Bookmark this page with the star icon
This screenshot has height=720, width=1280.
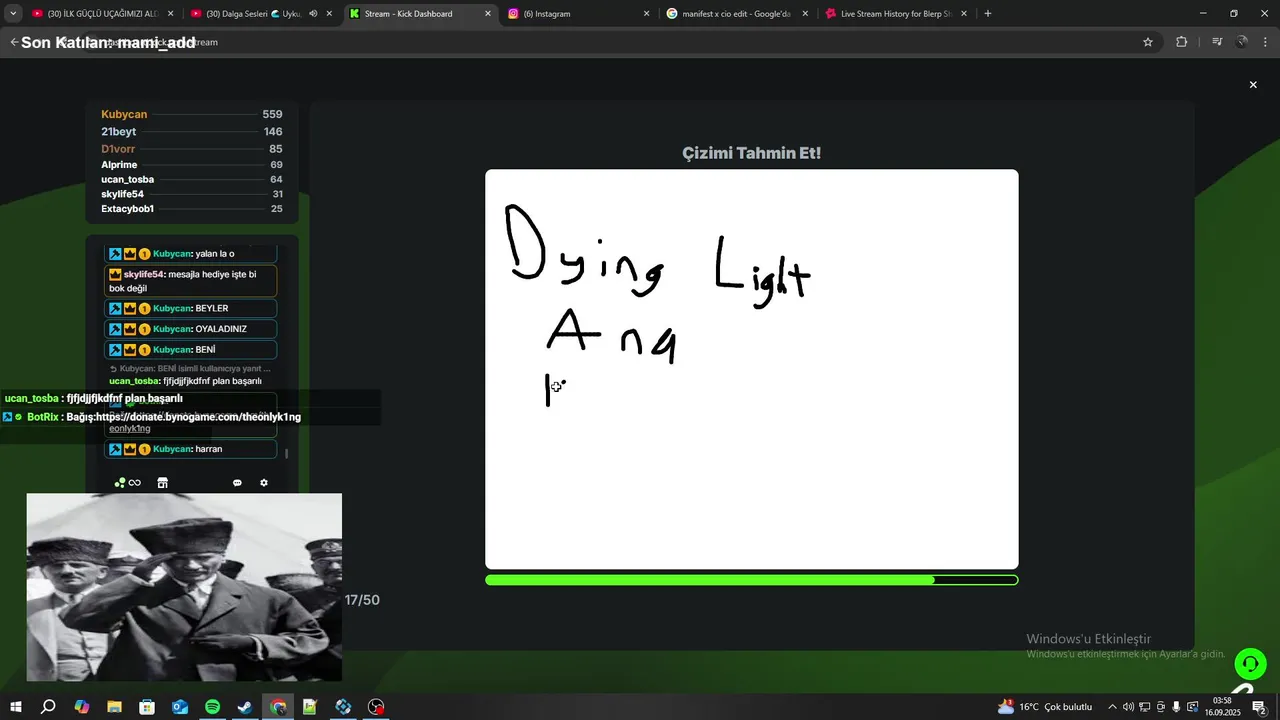click(x=1148, y=42)
